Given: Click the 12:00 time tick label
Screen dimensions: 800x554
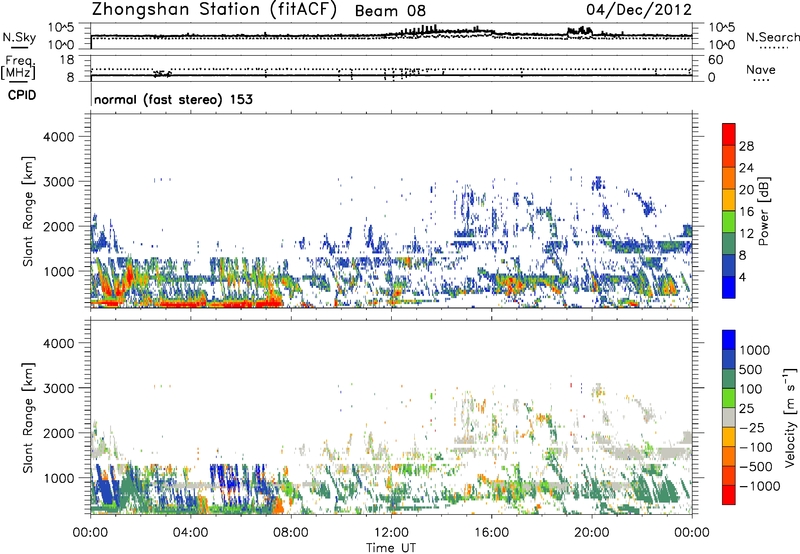Looking at the screenshot, I should coord(391,533).
